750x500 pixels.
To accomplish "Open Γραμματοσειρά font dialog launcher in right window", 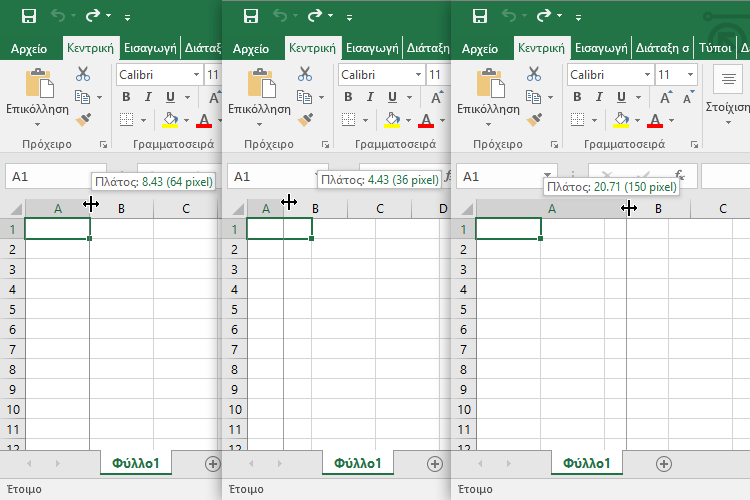I will click(x=694, y=144).
